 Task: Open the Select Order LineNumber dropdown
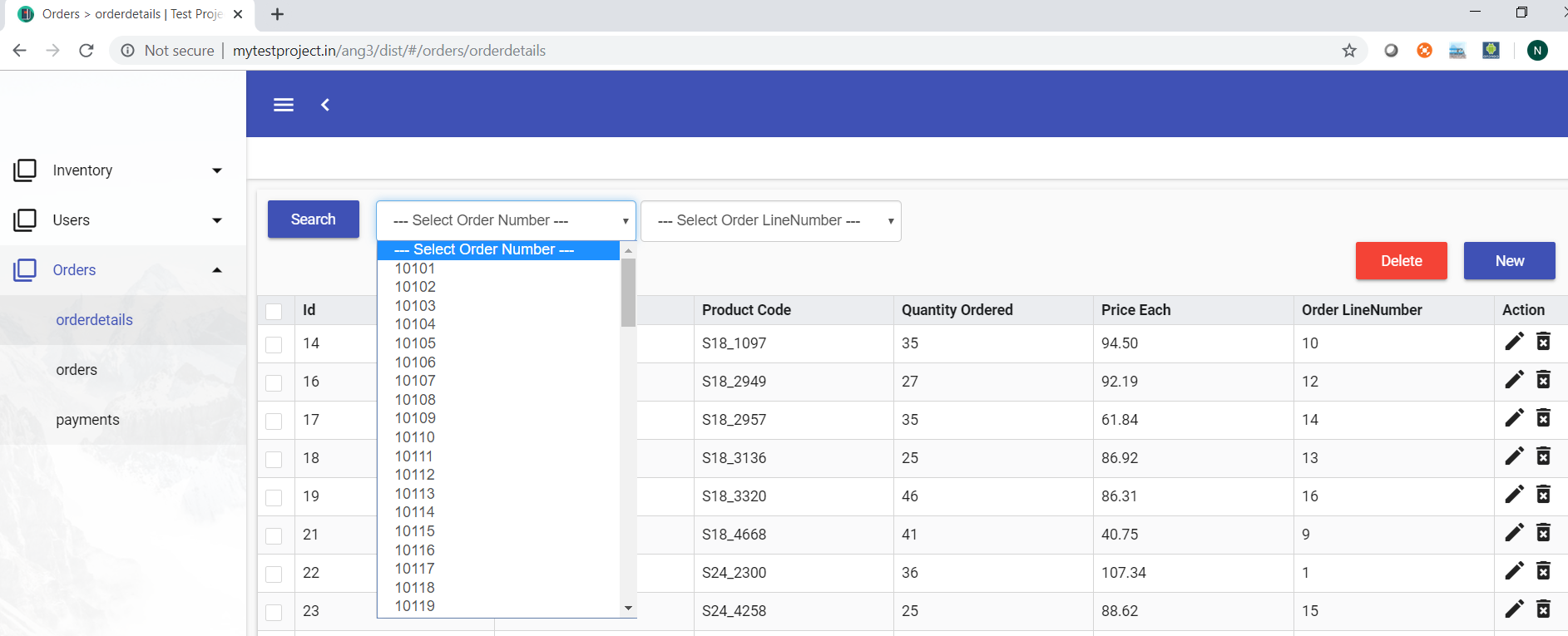pyautogui.click(x=770, y=221)
